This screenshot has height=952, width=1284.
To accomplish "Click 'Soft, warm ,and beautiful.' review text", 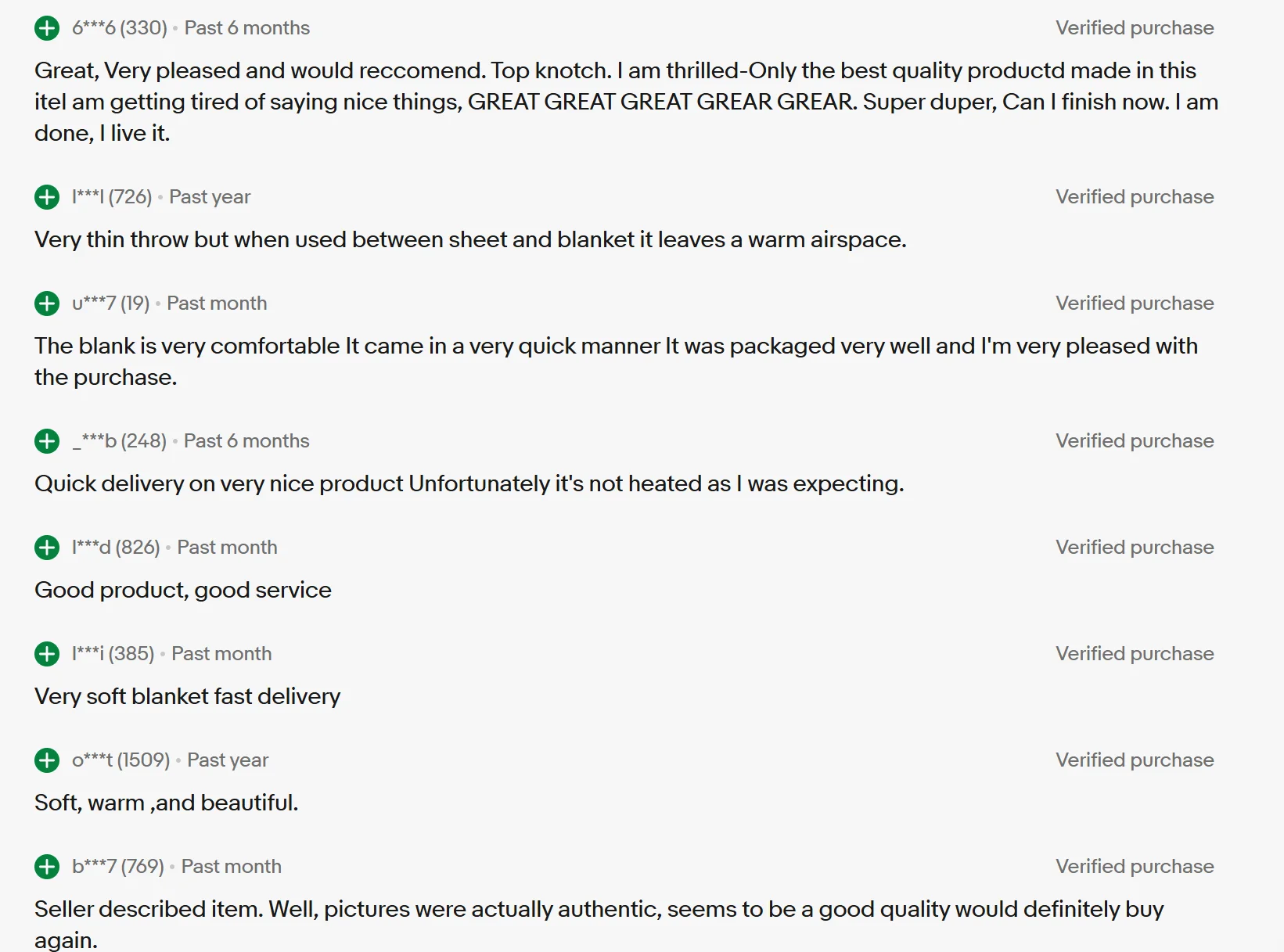I will pyautogui.click(x=166, y=803).
